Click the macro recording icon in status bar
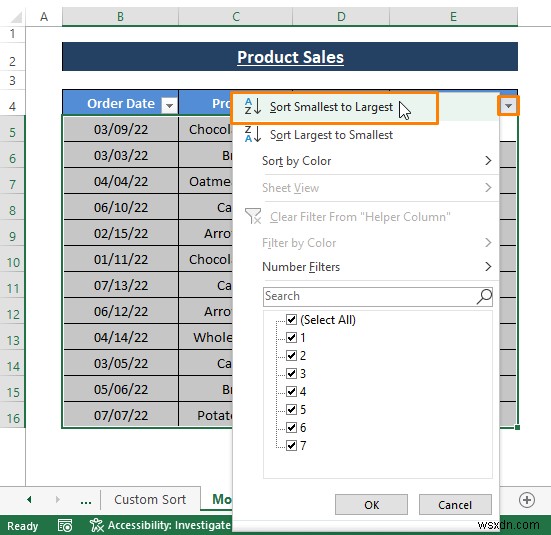This screenshot has height=535, width=551. (x=65, y=526)
